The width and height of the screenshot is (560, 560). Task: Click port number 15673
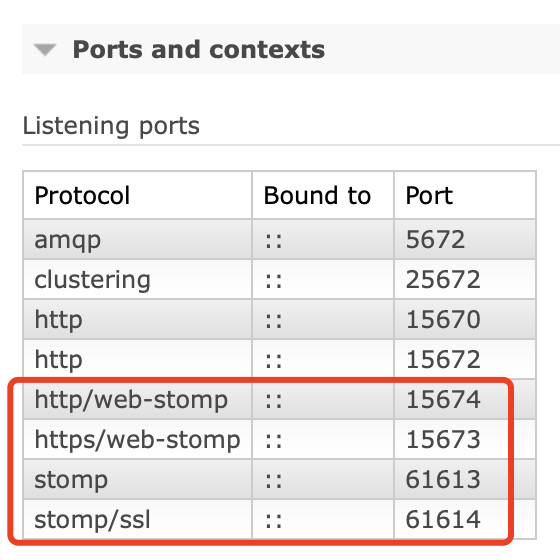[443, 439]
